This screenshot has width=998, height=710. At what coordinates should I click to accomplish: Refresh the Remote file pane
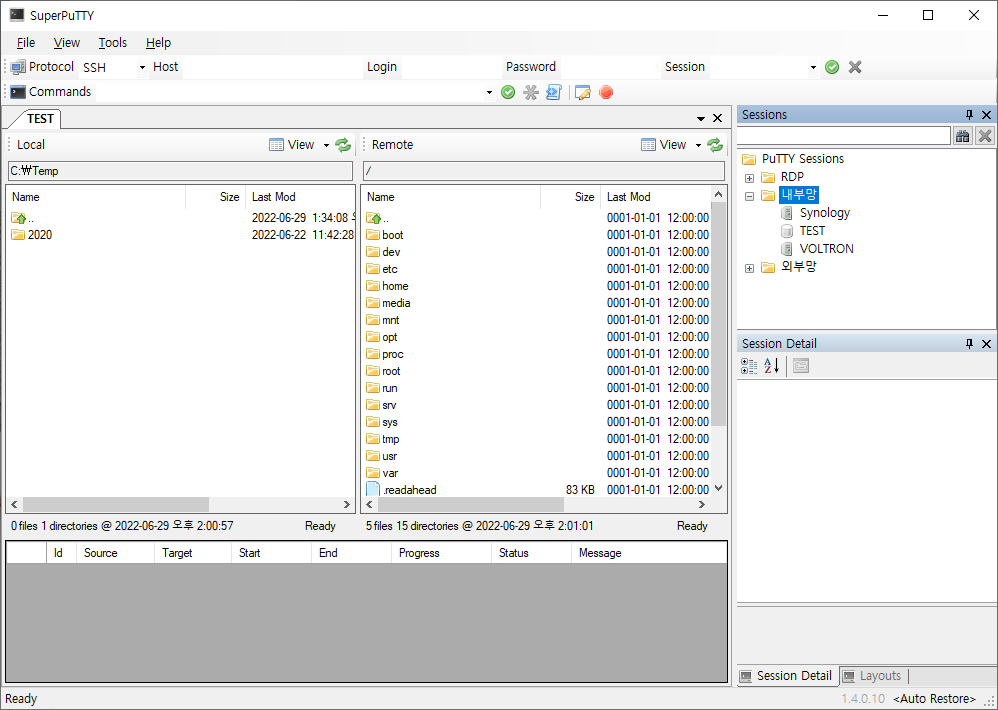pyautogui.click(x=715, y=145)
